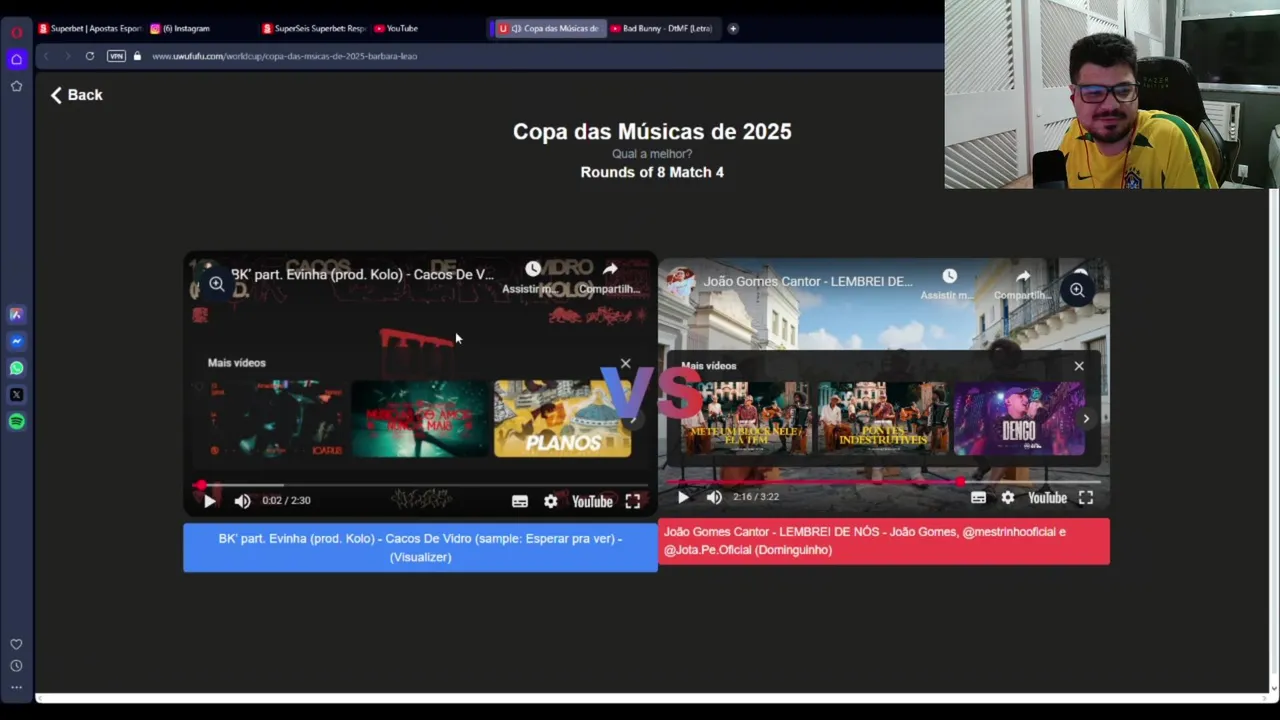Vote for João Gomes LEMBREI DE NÓS red button
The height and width of the screenshot is (720, 1280).
[x=884, y=541]
